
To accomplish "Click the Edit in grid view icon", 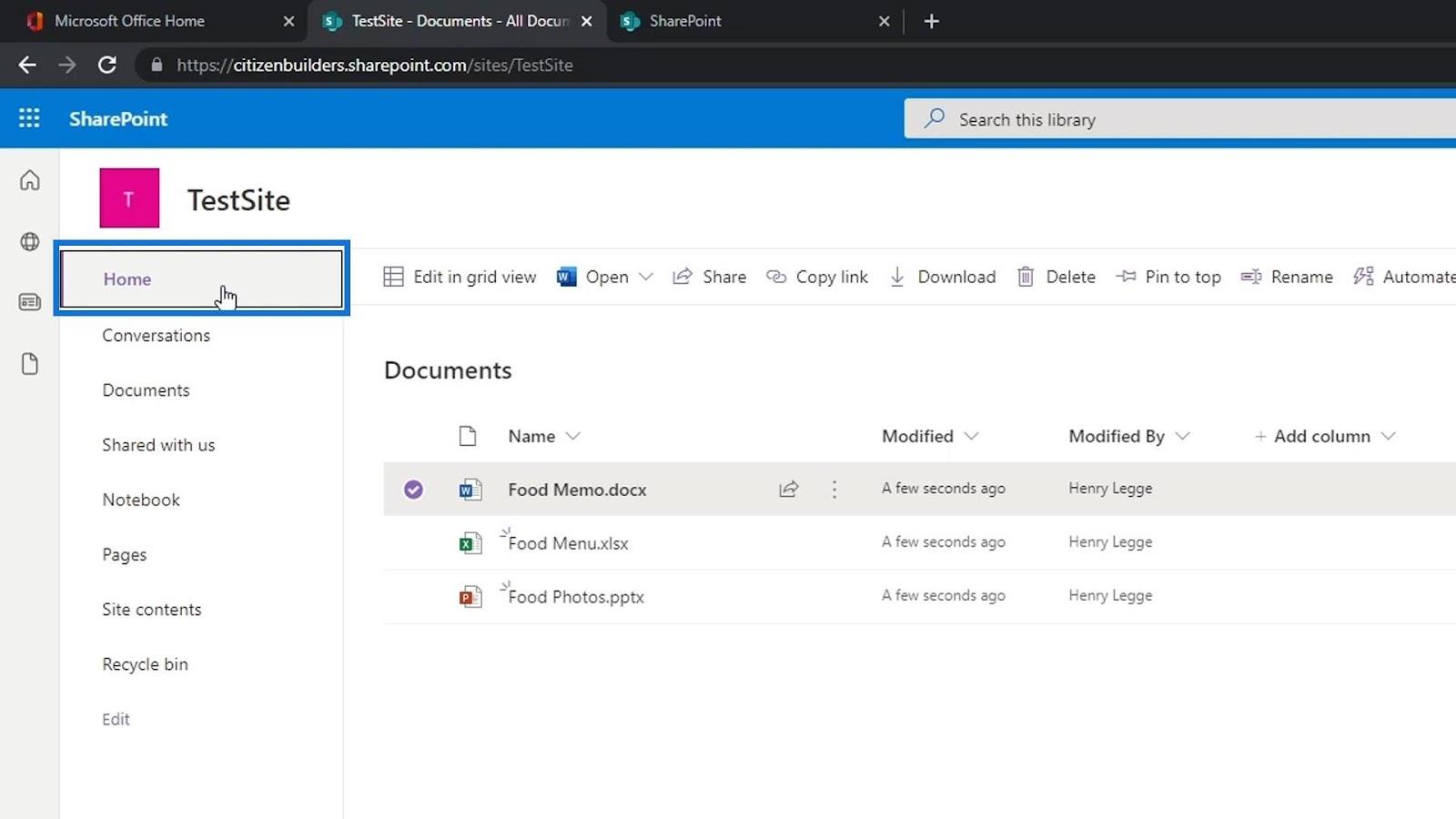I will tap(393, 277).
